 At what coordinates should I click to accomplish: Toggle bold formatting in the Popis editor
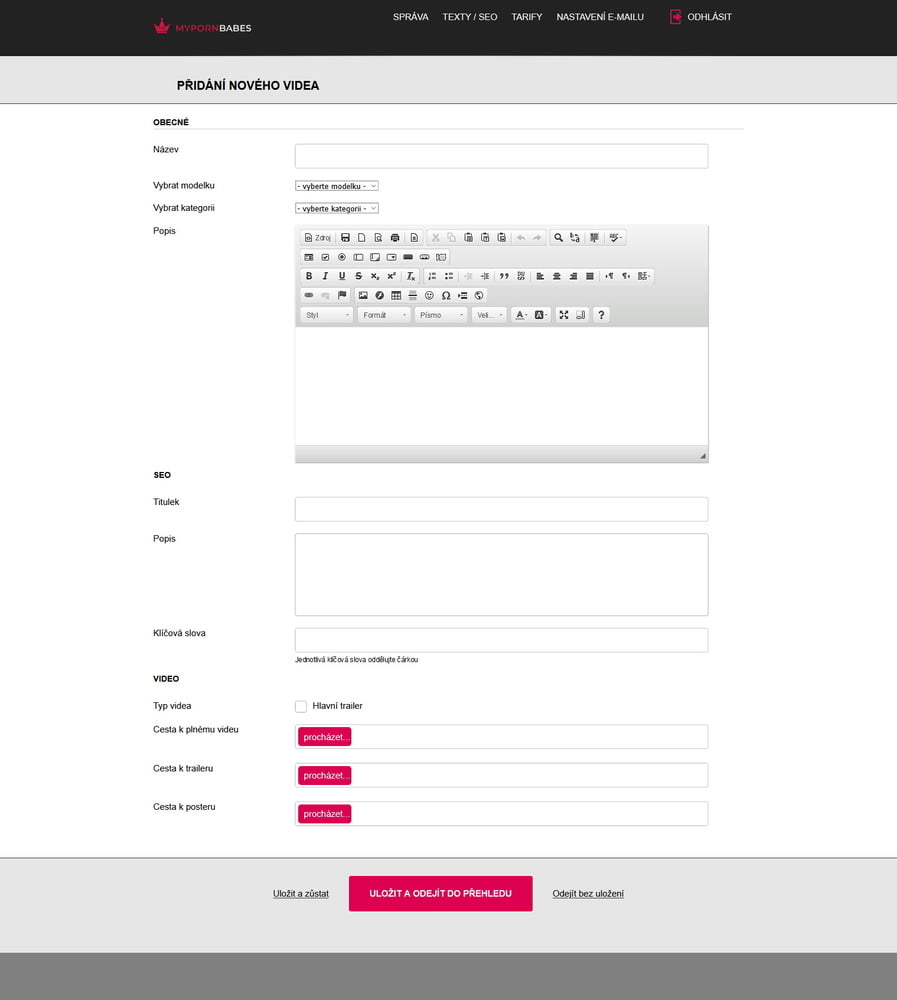pyautogui.click(x=309, y=276)
